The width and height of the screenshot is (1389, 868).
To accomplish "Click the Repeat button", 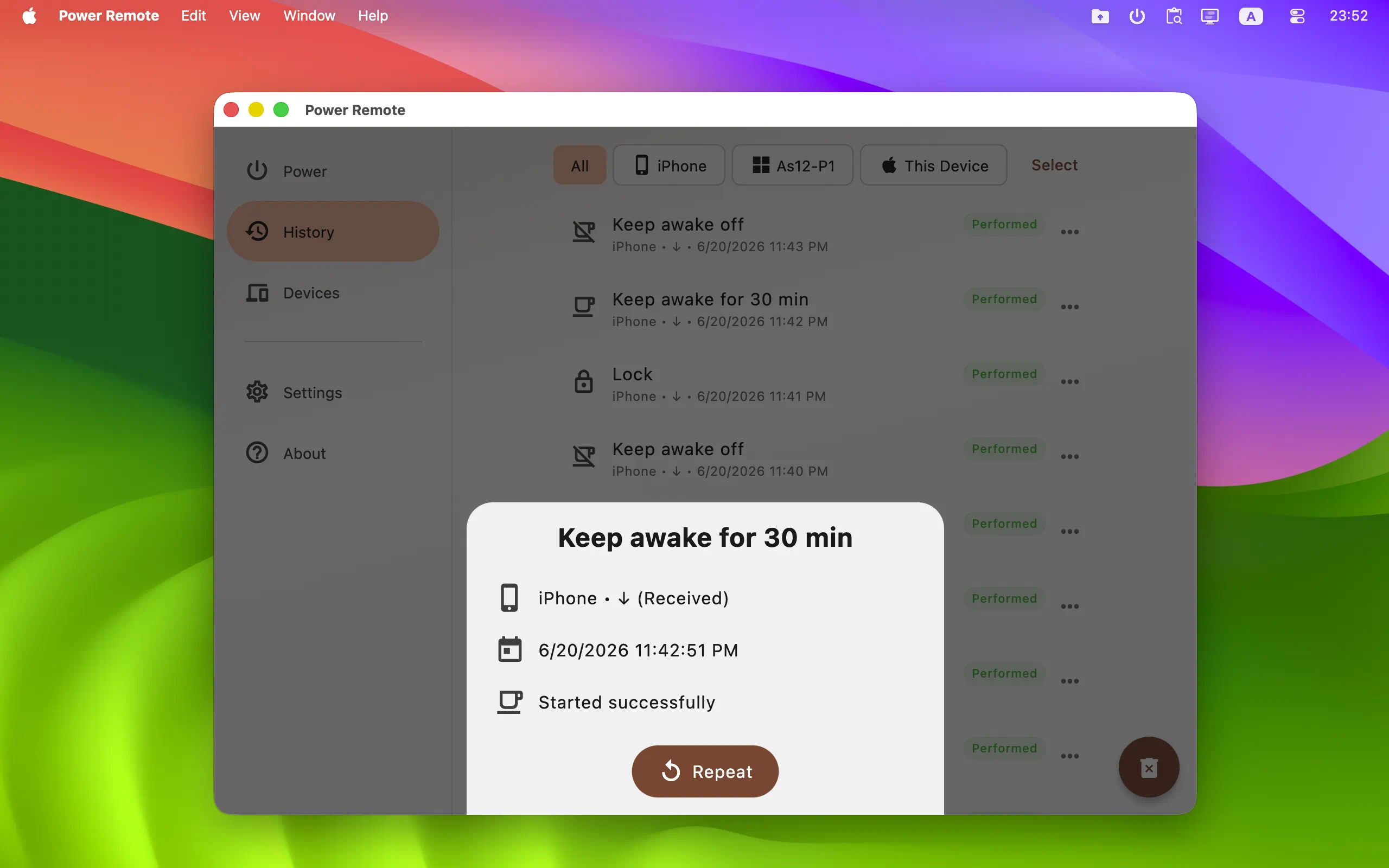I will click(x=705, y=771).
